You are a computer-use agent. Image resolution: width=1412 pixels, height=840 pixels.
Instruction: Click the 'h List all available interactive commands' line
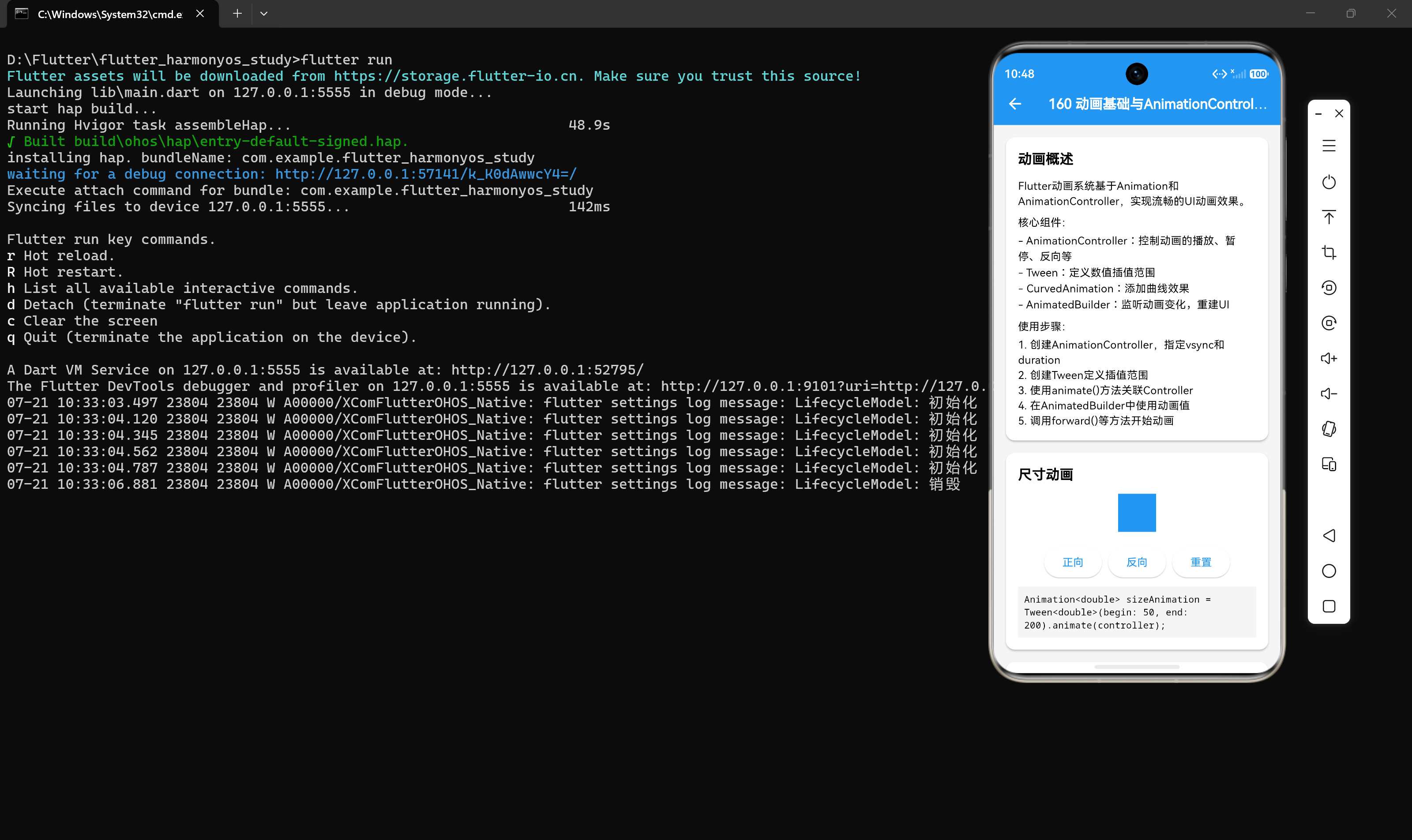182,289
